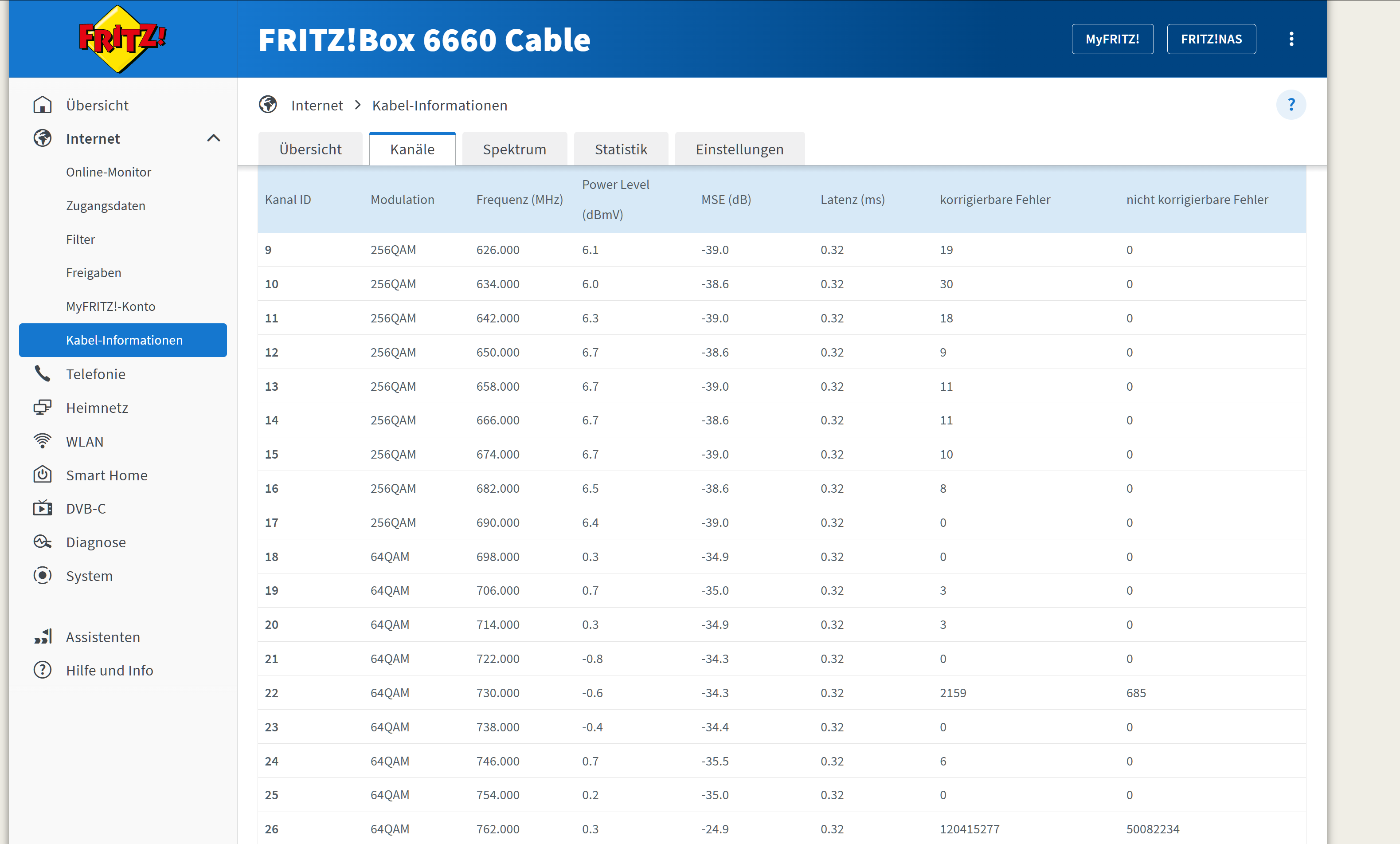Viewport: 1400px width, 844px height.
Task: Click the Diagnose icon
Action: pos(43,542)
